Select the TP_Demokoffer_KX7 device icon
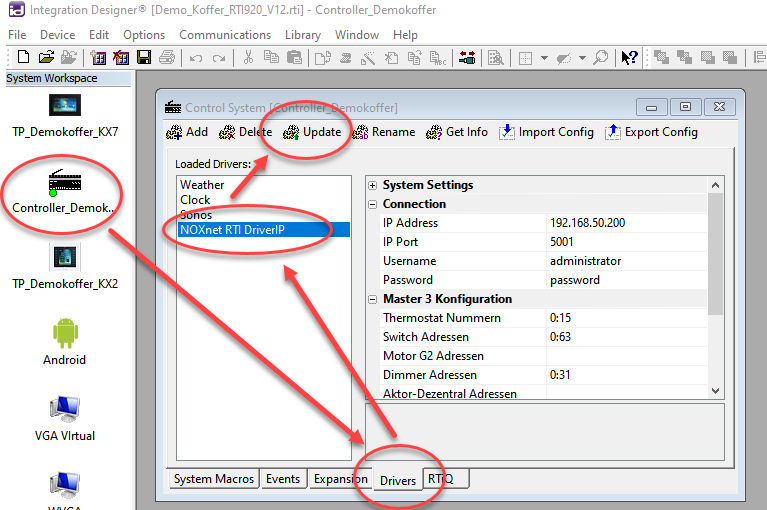This screenshot has width=767, height=510. tap(65, 105)
